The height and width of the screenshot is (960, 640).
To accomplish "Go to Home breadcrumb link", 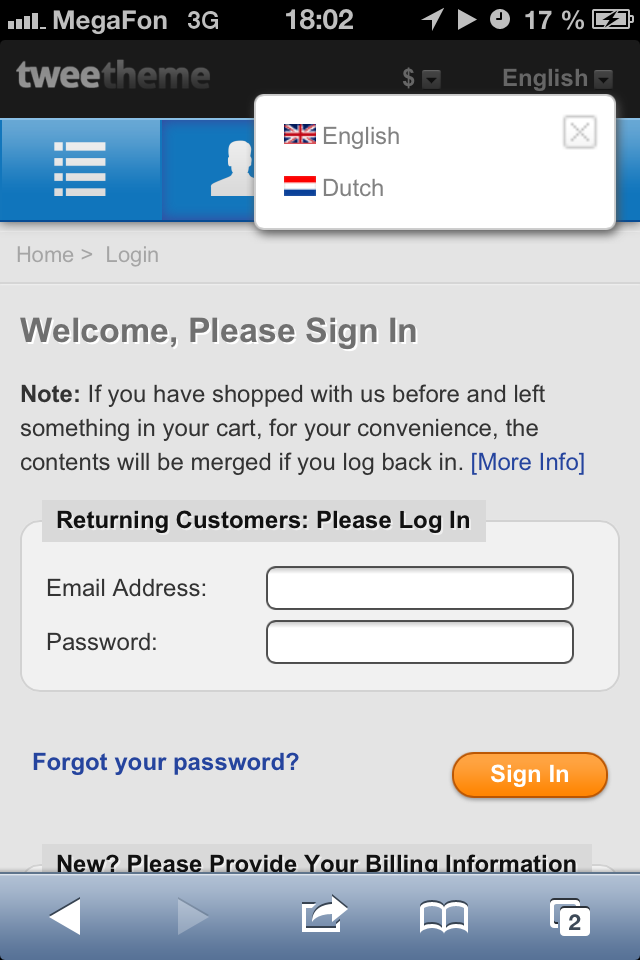I will pyautogui.click(x=45, y=254).
